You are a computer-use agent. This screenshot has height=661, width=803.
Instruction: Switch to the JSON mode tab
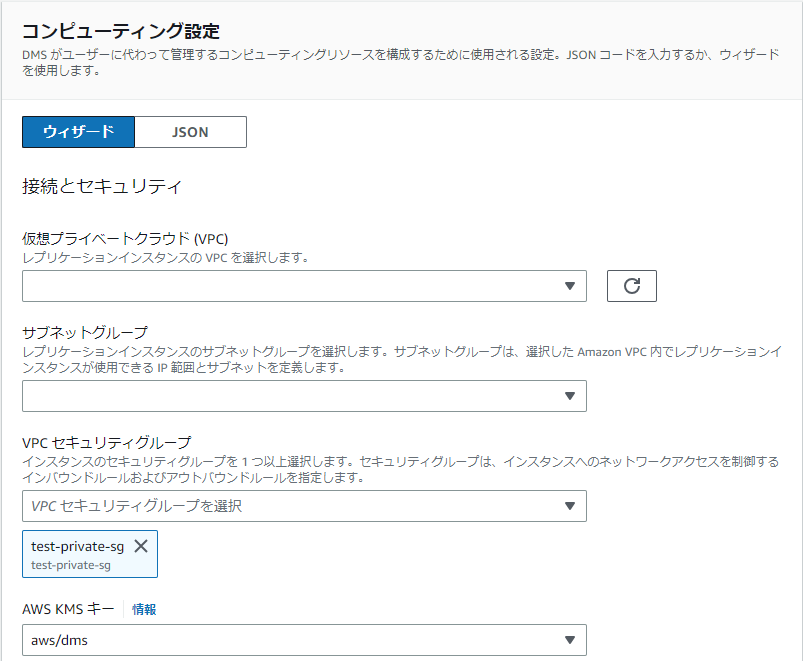click(x=191, y=132)
